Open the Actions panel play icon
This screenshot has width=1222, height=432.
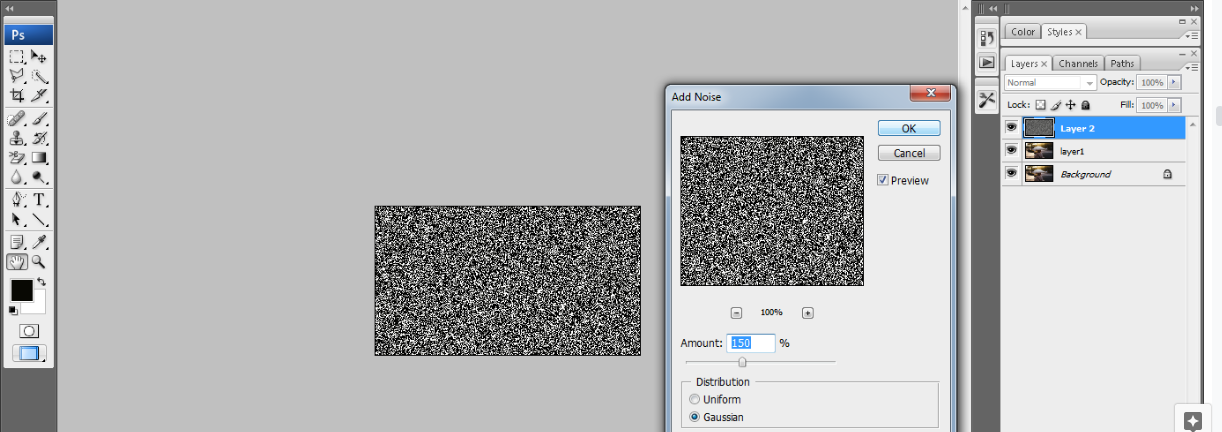pyautogui.click(x=987, y=62)
